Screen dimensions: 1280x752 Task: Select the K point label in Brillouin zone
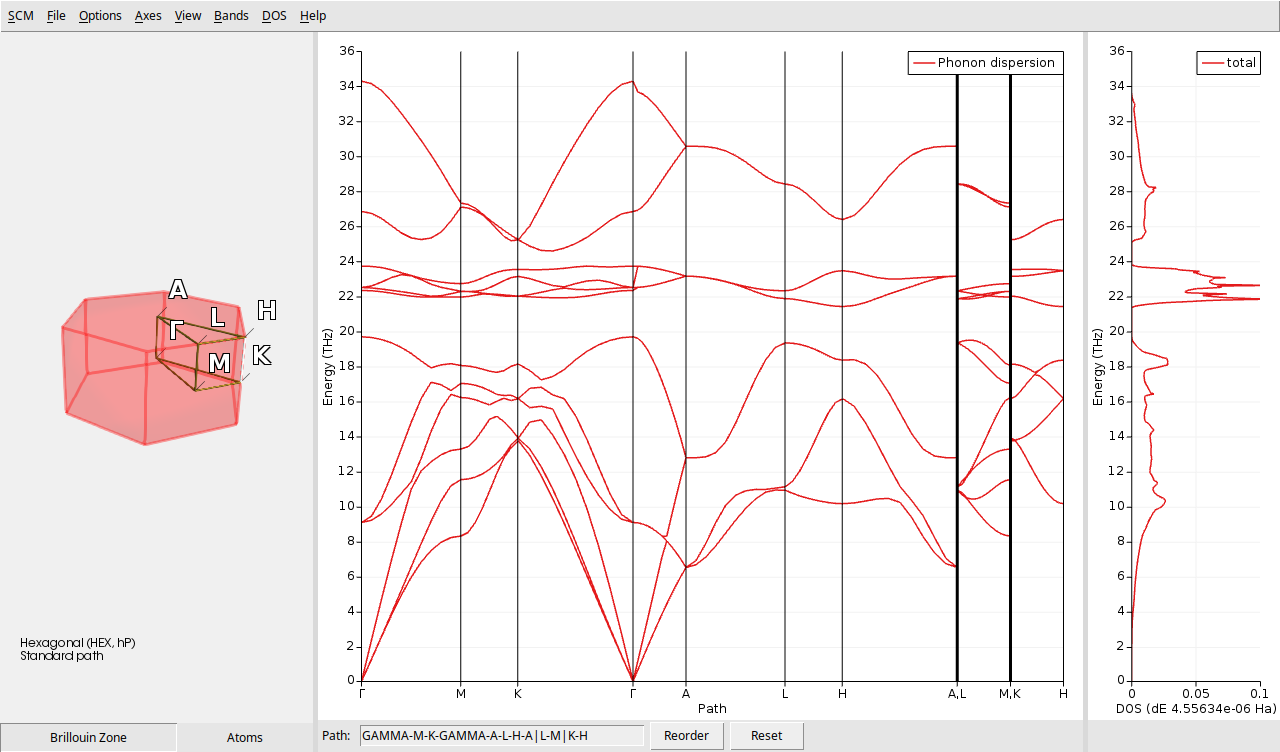pos(261,355)
